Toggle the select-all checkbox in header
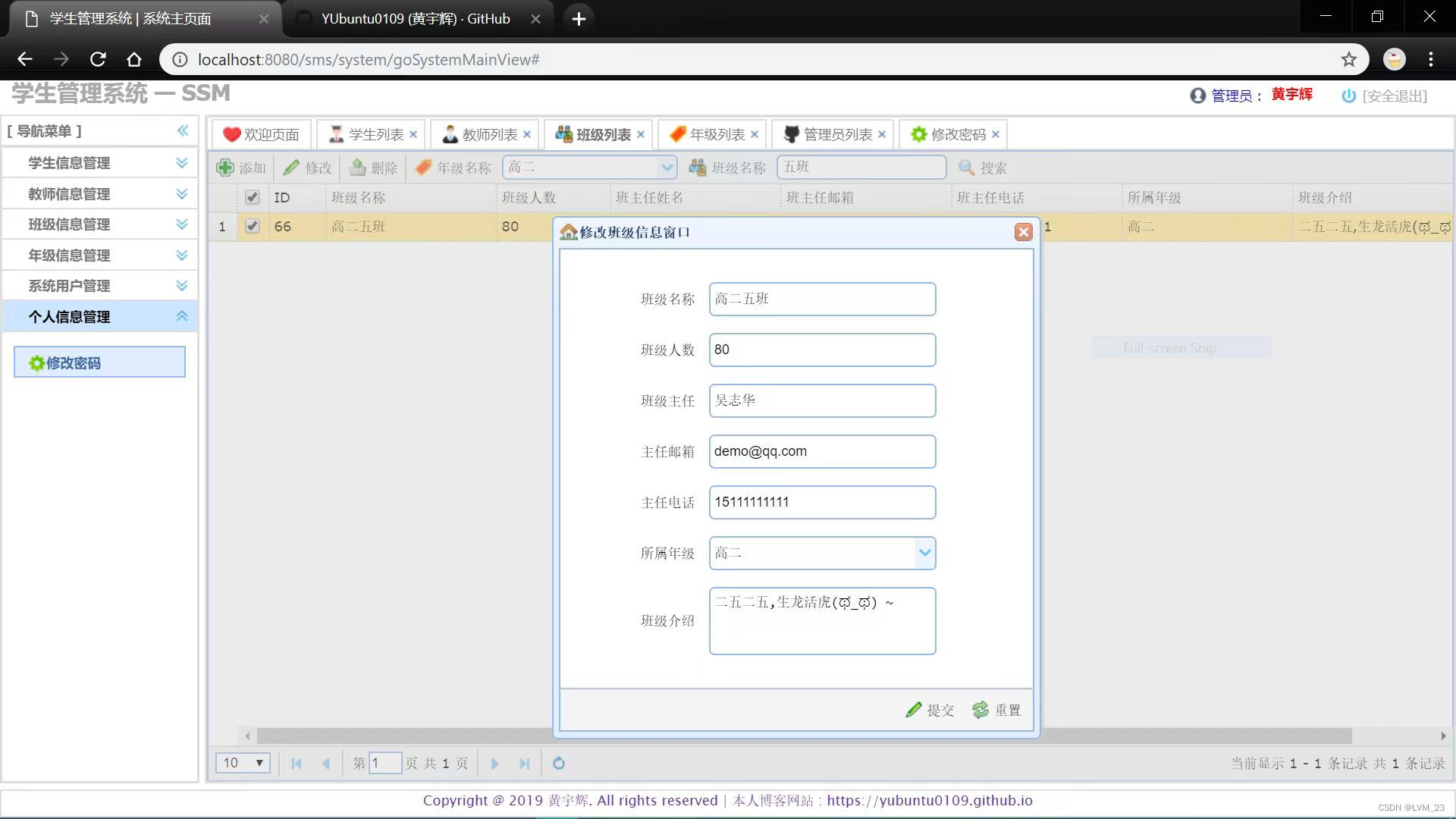 click(x=253, y=197)
